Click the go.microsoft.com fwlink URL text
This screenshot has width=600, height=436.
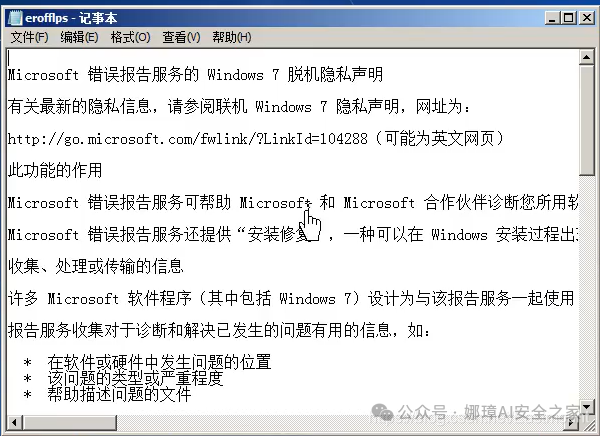pos(188,139)
